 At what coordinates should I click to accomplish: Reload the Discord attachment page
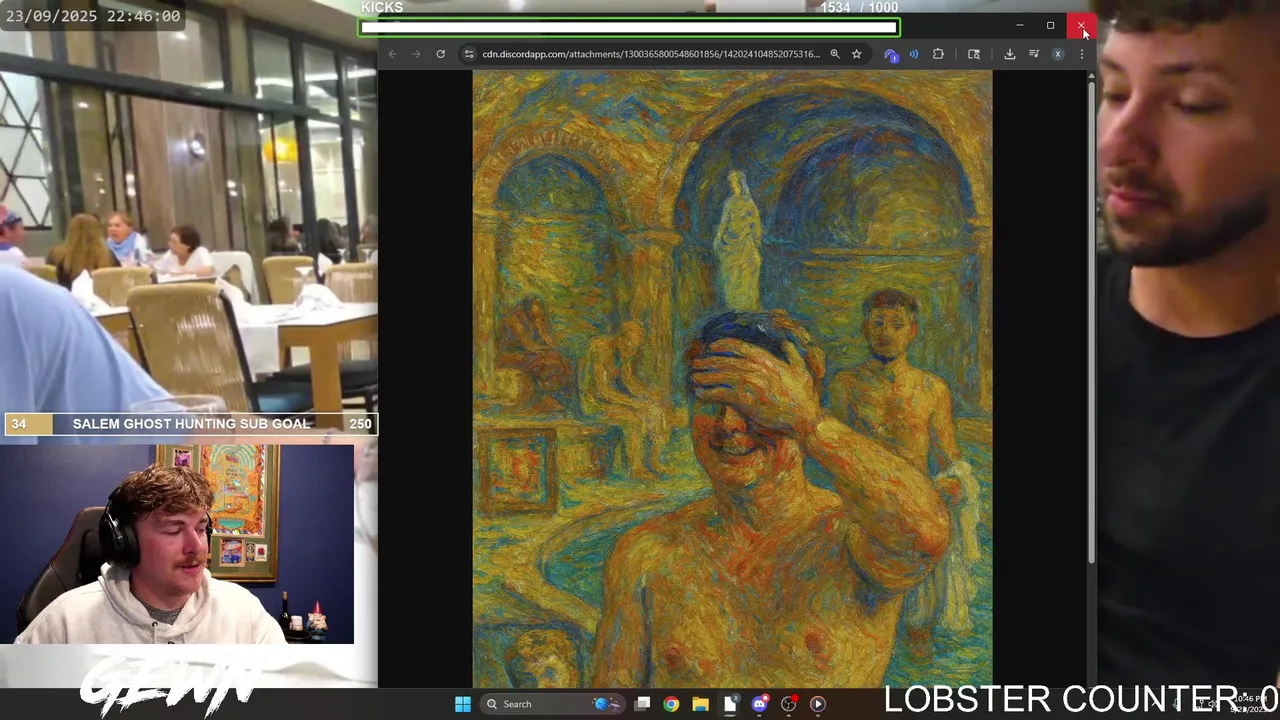pos(440,54)
